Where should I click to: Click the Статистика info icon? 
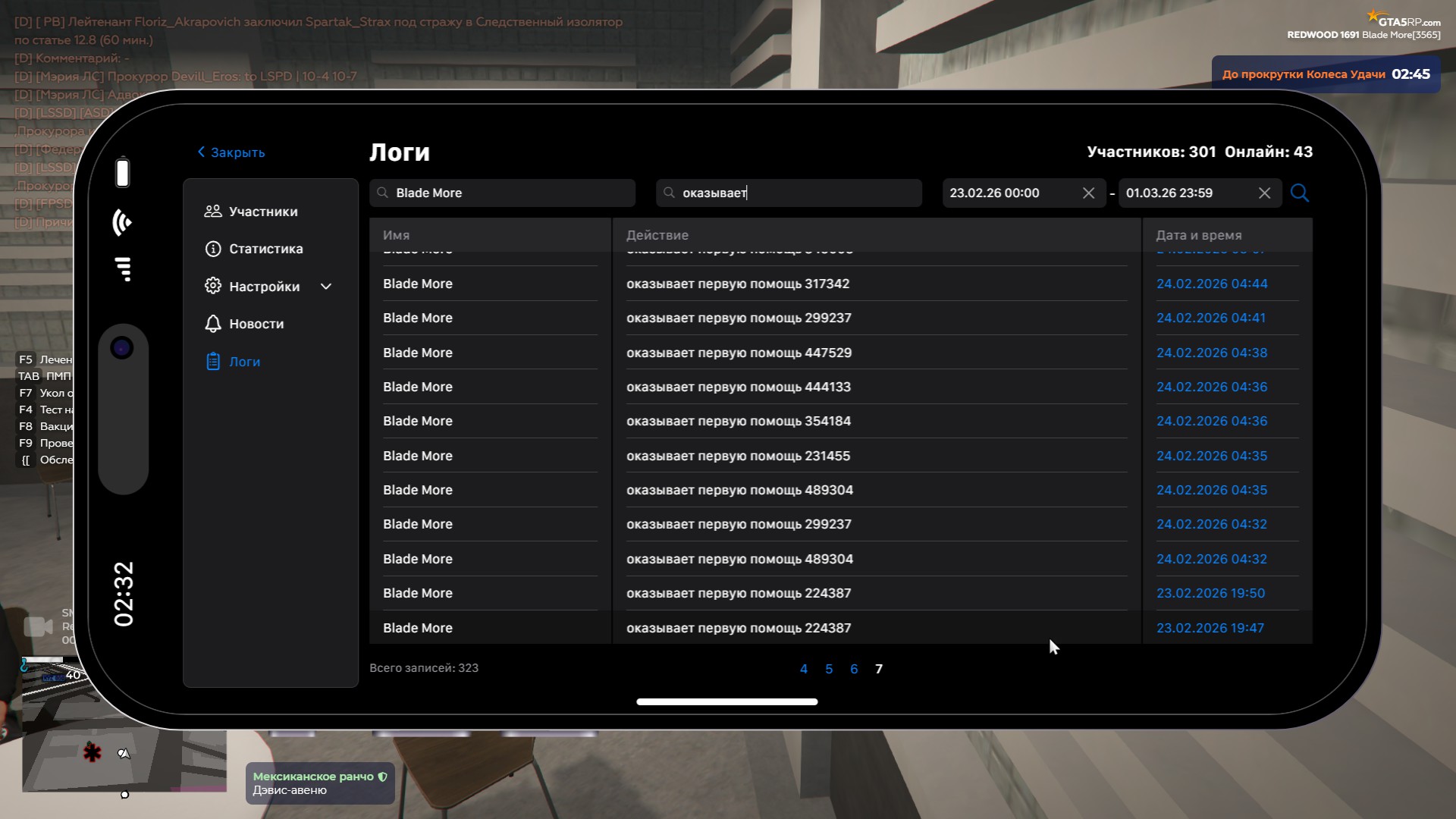[x=212, y=249]
